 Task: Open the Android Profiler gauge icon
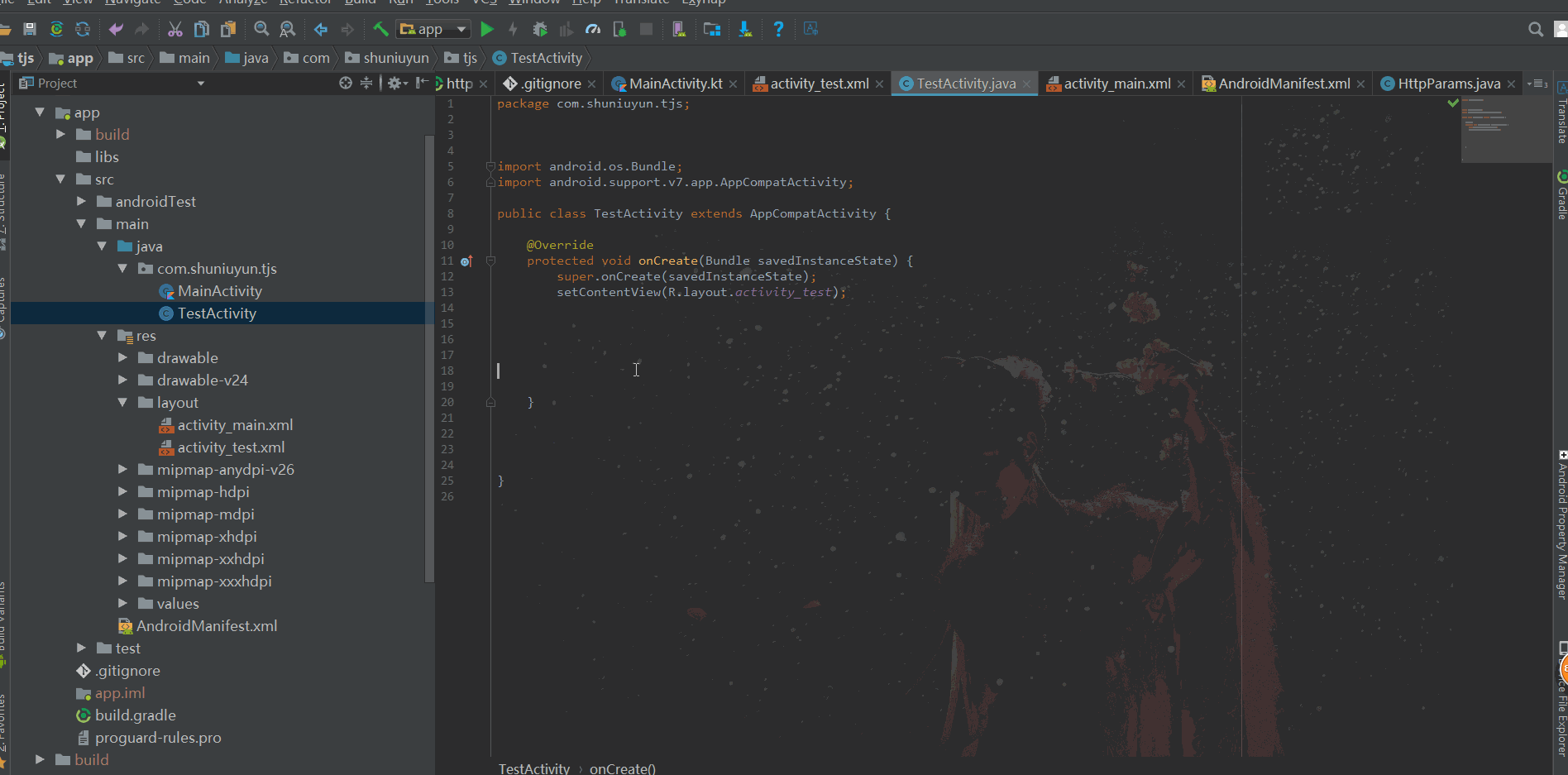[593, 30]
